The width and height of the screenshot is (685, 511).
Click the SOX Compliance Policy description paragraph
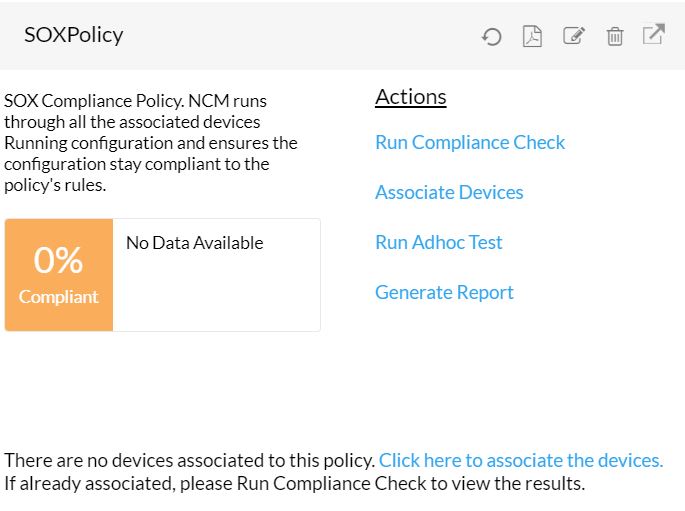click(150, 143)
